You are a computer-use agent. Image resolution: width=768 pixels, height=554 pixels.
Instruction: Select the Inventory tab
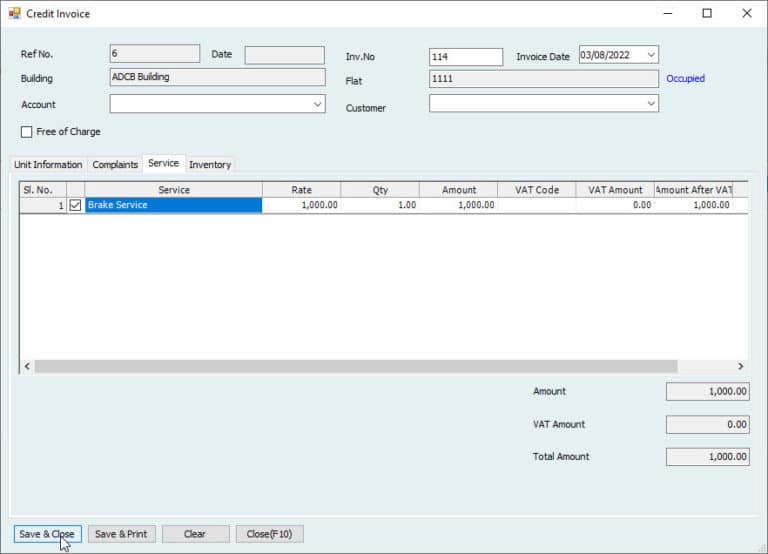(210, 165)
